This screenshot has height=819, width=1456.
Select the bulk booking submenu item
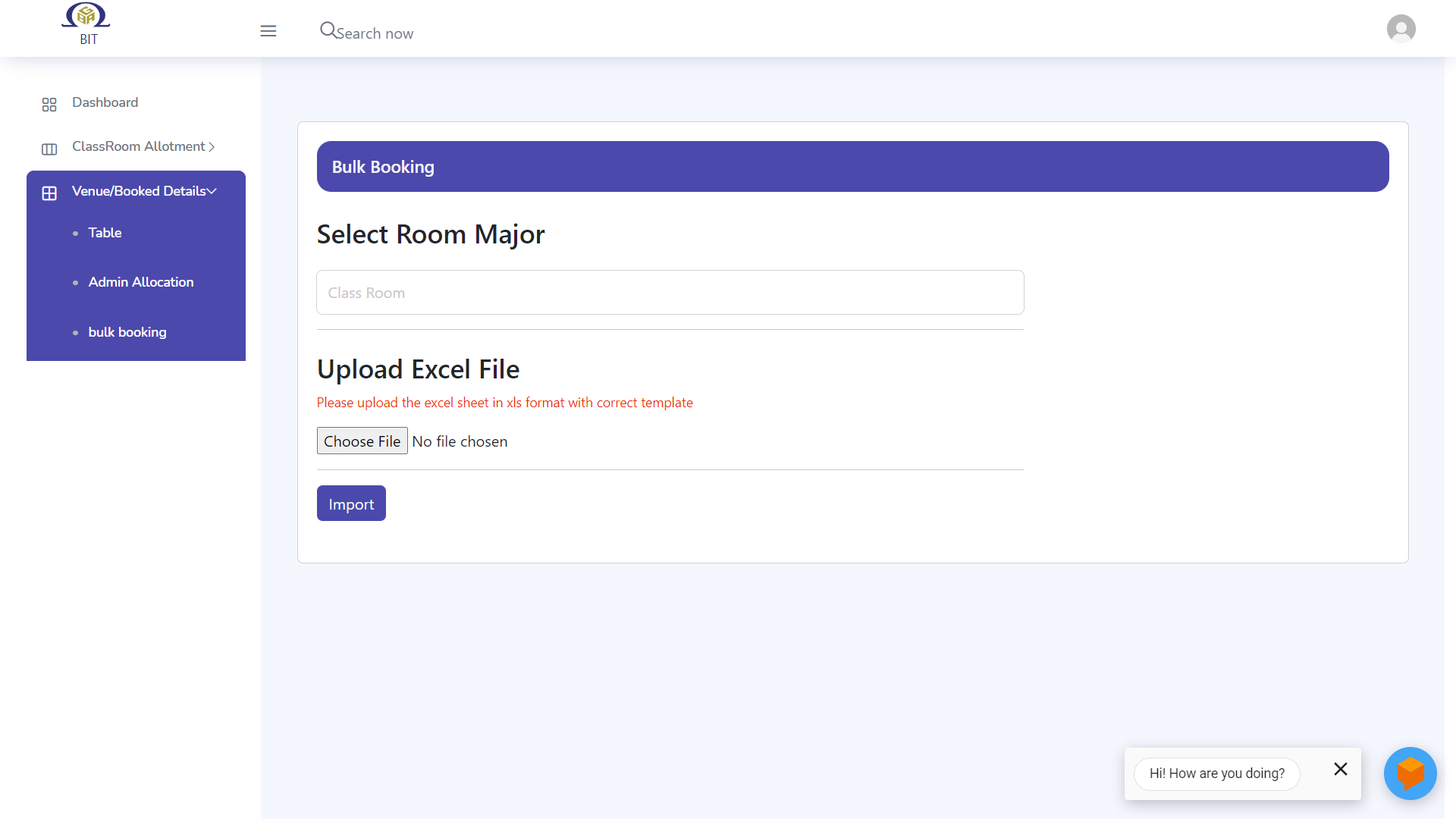tap(127, 332)
